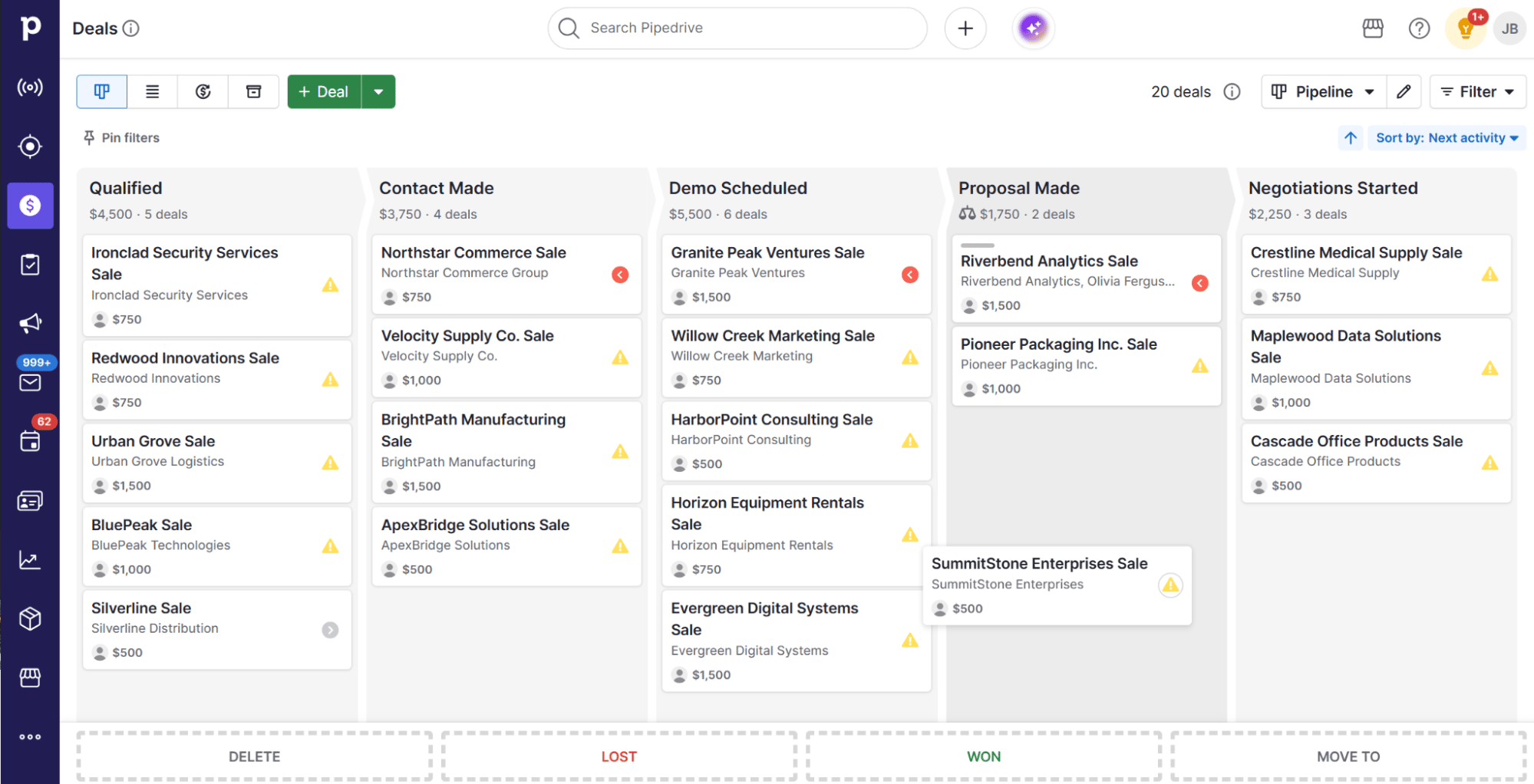Open Deals dollar icon in sidebar
1534x784 pixels.
[30, 206]
